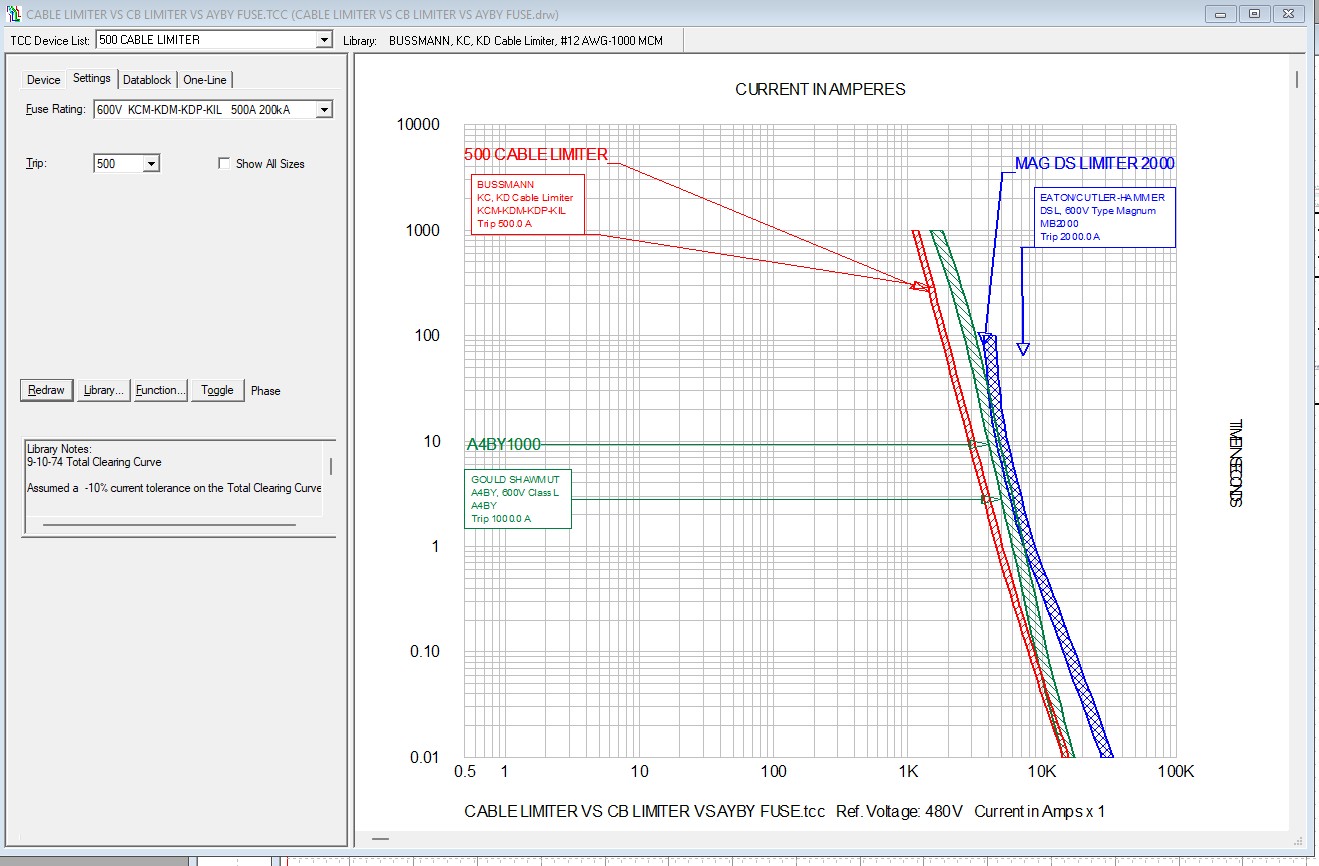Minimize the TCC window

tap(1221, 14)
